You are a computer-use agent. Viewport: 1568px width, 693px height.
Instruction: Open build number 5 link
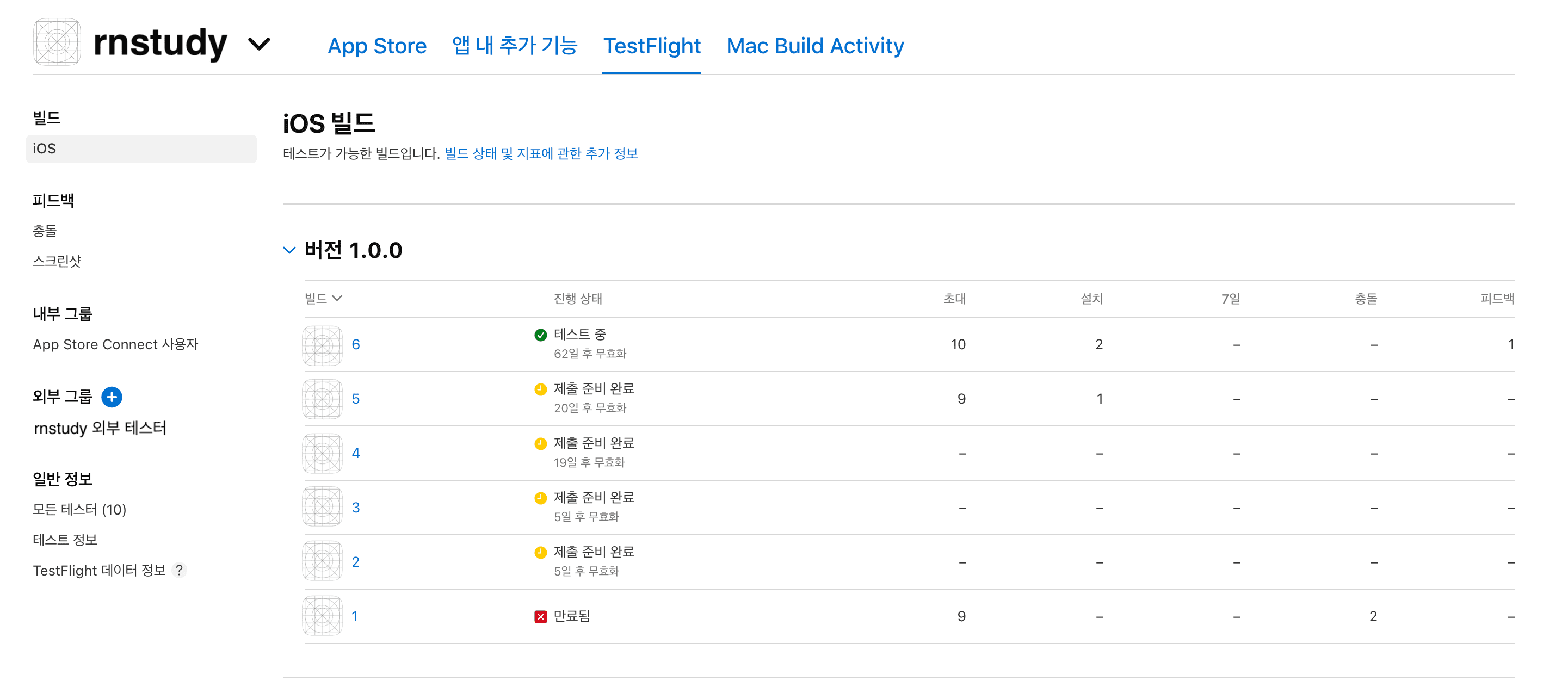[x=355, y=399]
